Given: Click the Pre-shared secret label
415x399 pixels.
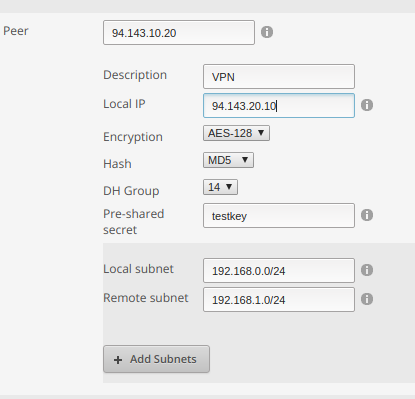Looking at the screenshot, I should pyautogui.click(x=134, y=222).
